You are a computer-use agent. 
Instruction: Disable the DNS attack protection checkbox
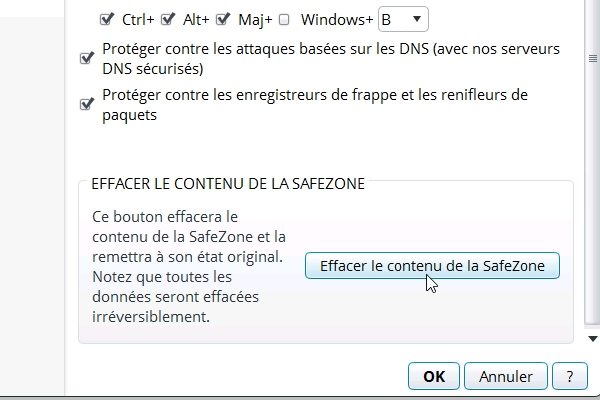coord(86,58)
